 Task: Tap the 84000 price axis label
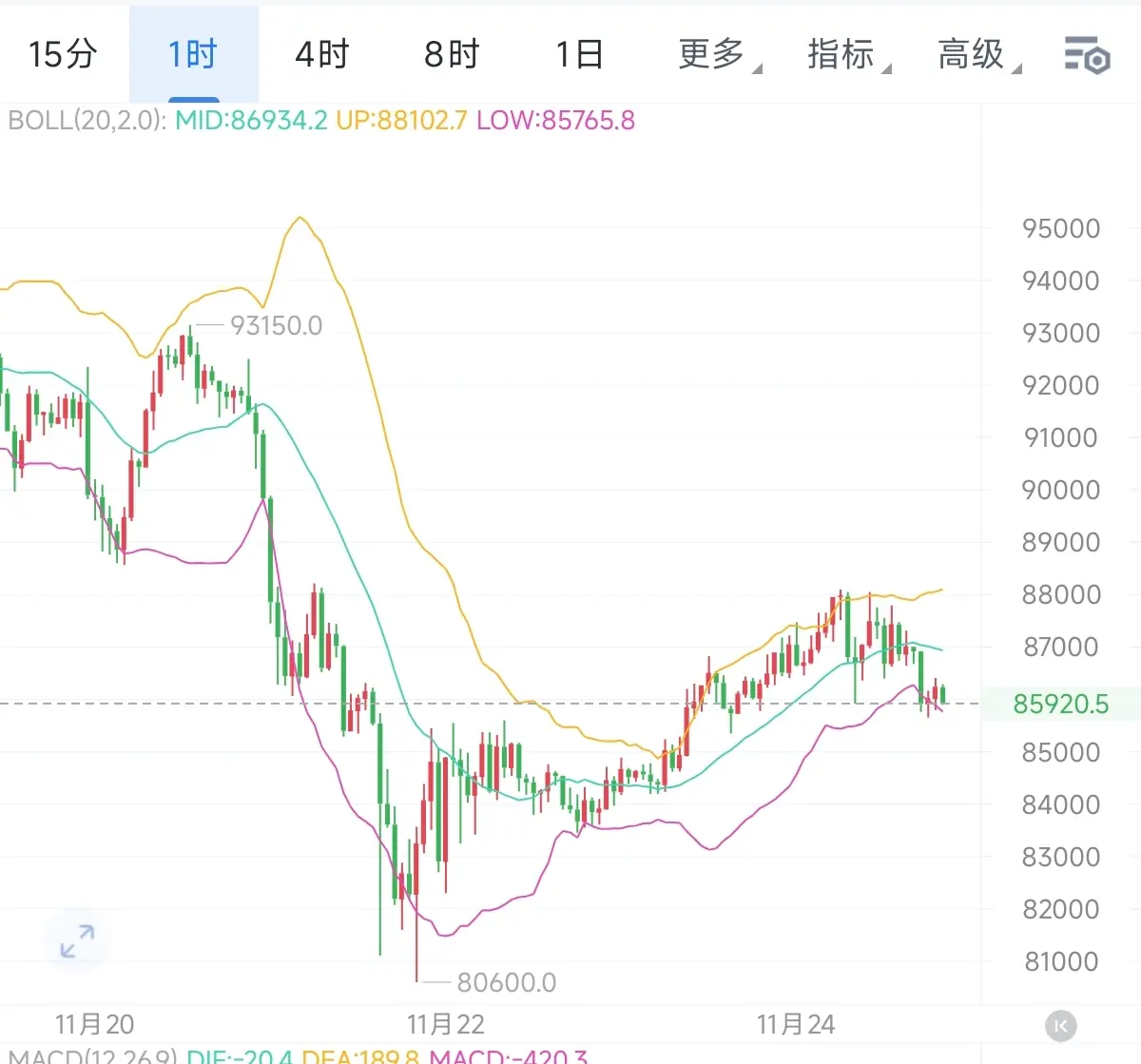[x=1061, y=804]
